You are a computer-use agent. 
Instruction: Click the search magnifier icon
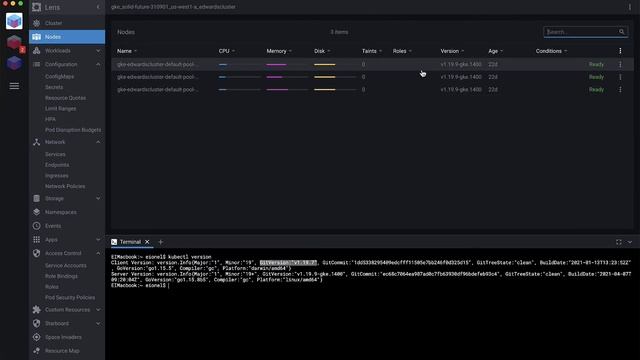tap(622, 32)
